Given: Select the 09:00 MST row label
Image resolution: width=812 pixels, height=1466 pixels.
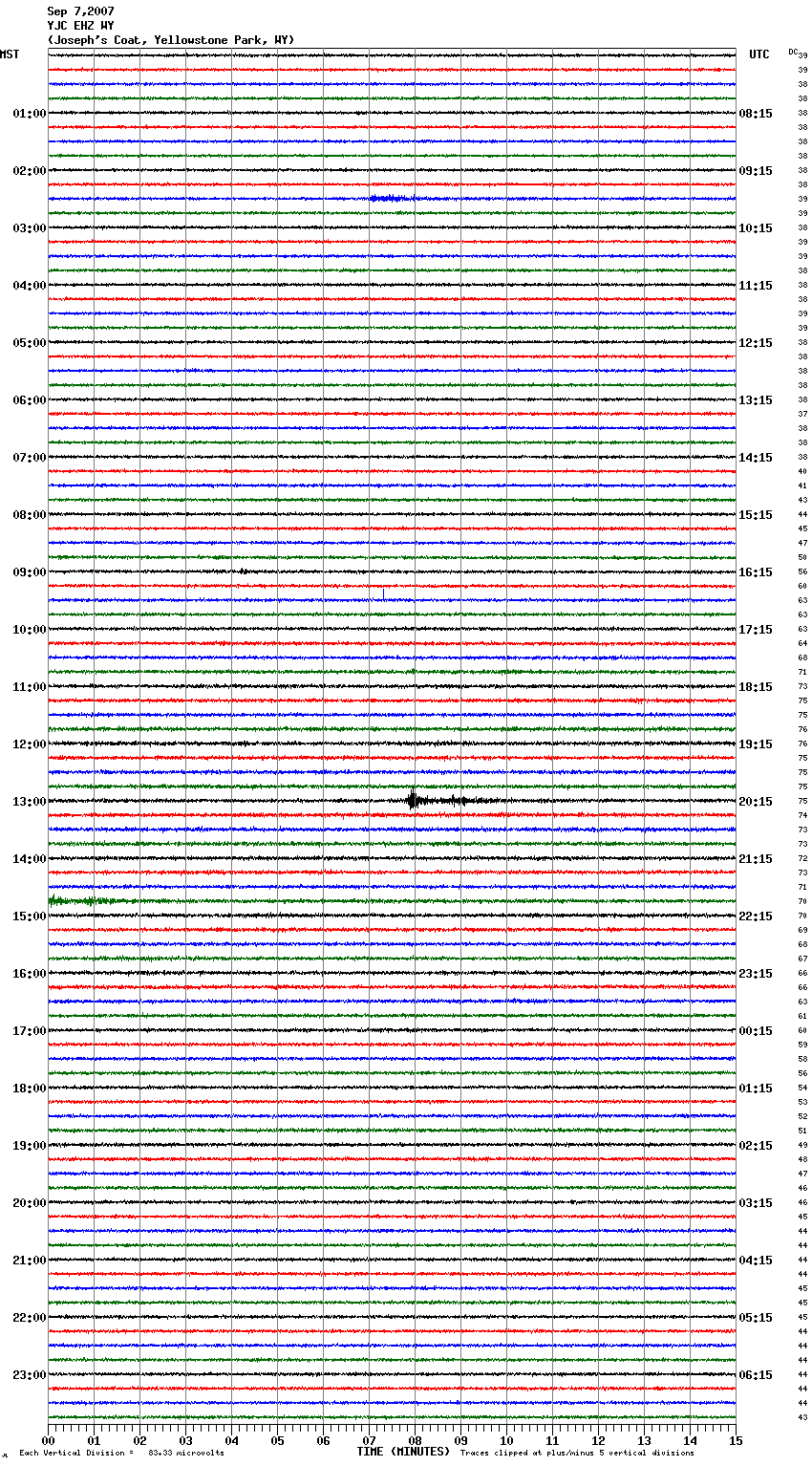Looking at the screenshot, I should [x=30, y=572].
